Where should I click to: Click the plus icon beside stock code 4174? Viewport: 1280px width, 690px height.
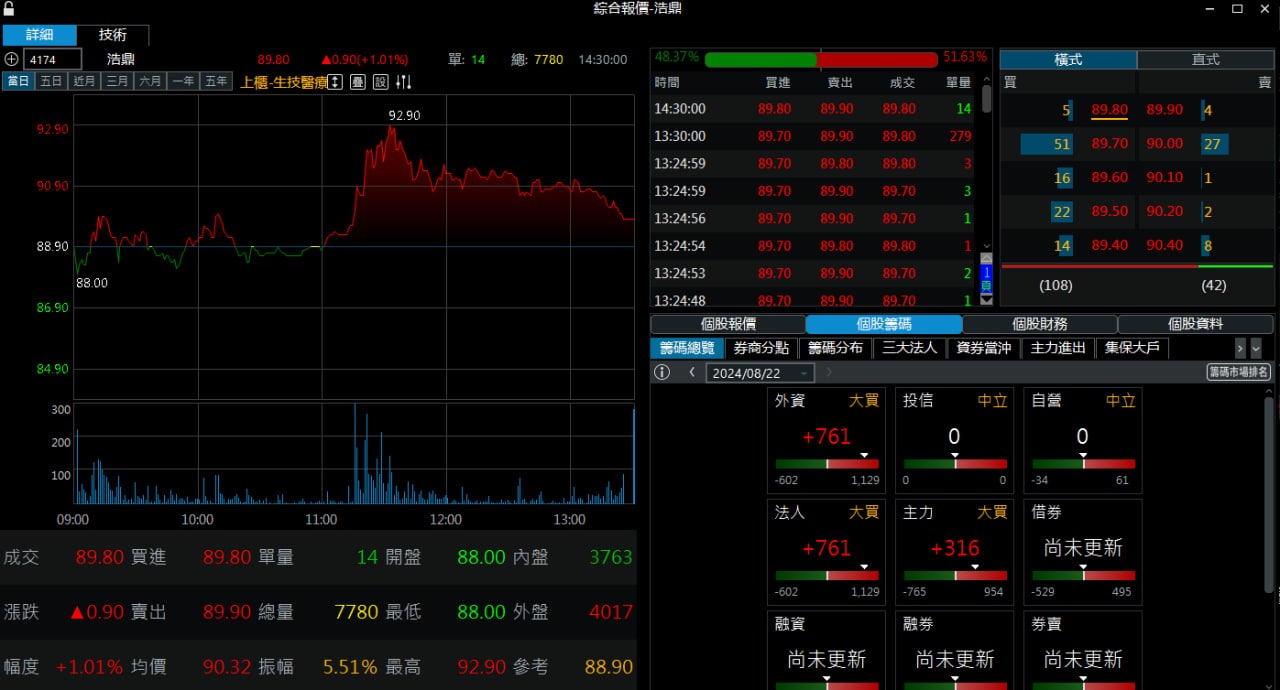coord(12,60)
